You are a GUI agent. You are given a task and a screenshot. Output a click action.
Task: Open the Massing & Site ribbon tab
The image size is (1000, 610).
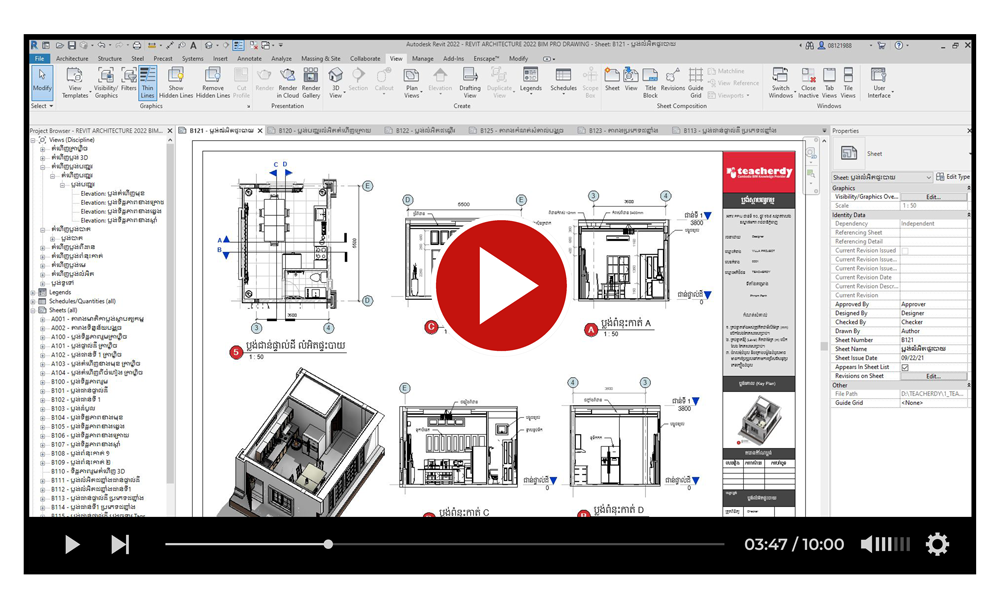coord(321,58)
